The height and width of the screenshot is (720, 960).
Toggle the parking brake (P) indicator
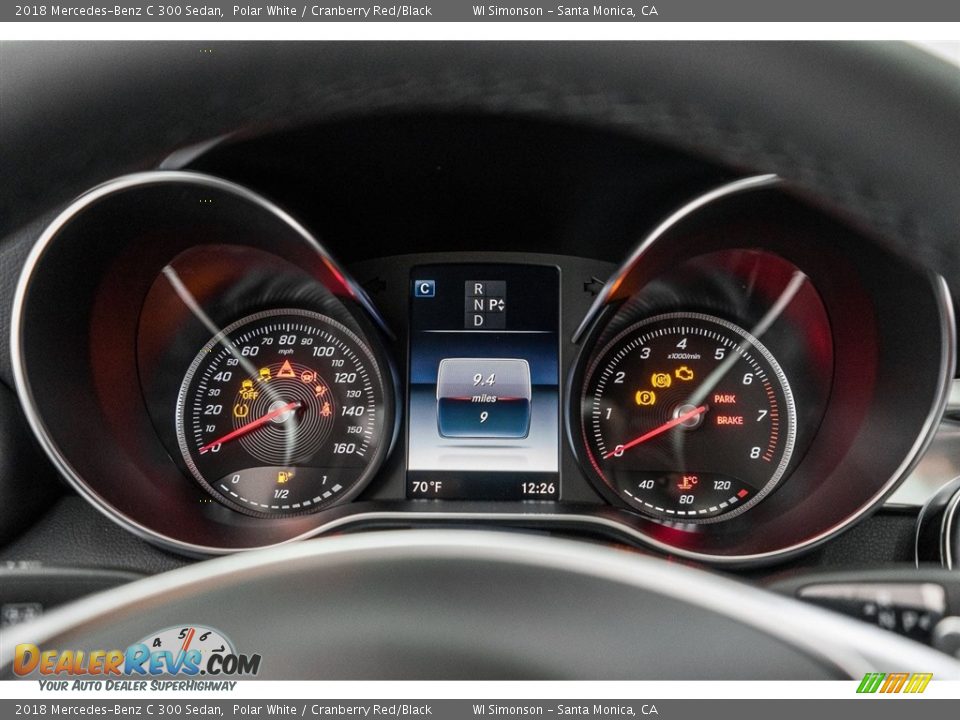coord(646,398)
